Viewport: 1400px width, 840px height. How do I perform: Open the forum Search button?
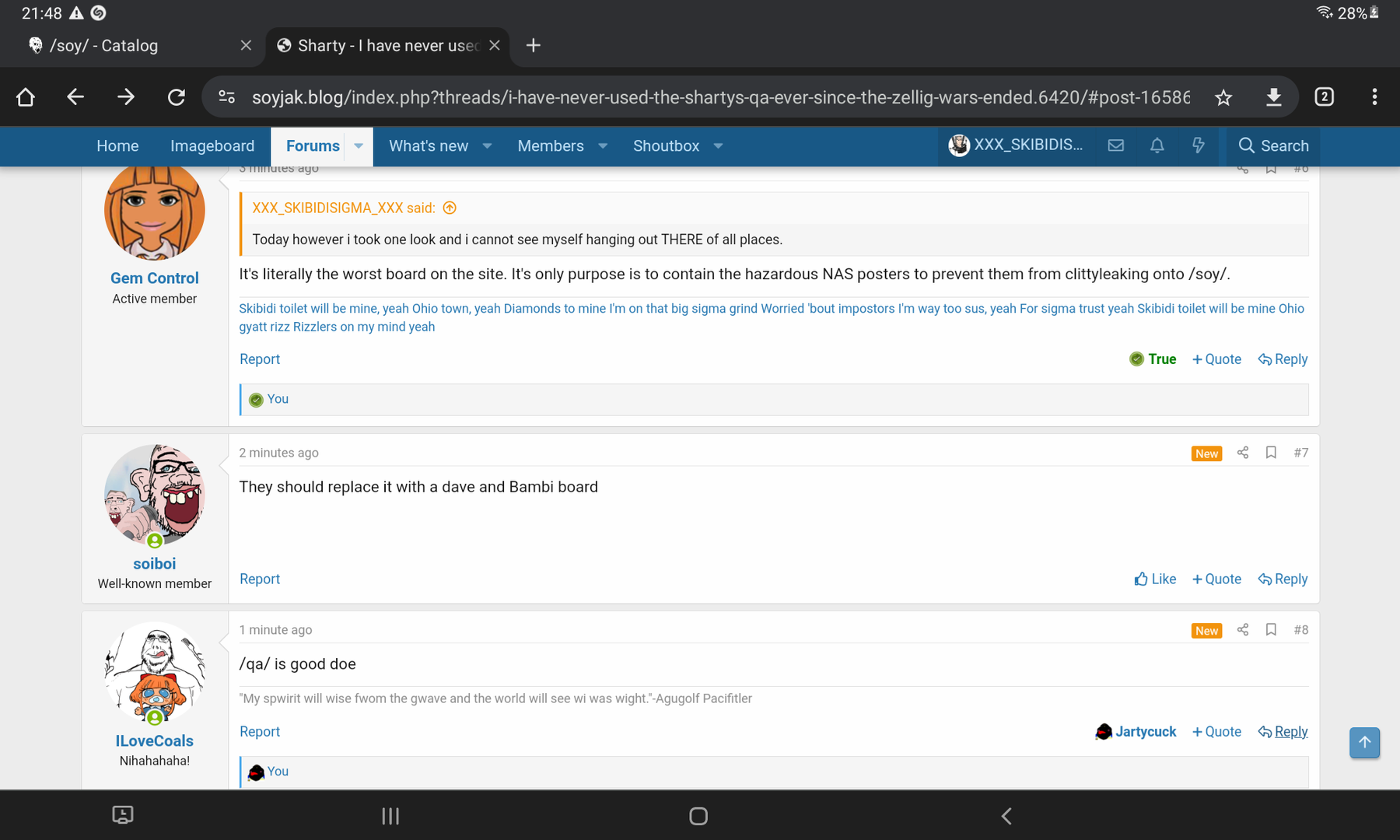coord(1273,145)
